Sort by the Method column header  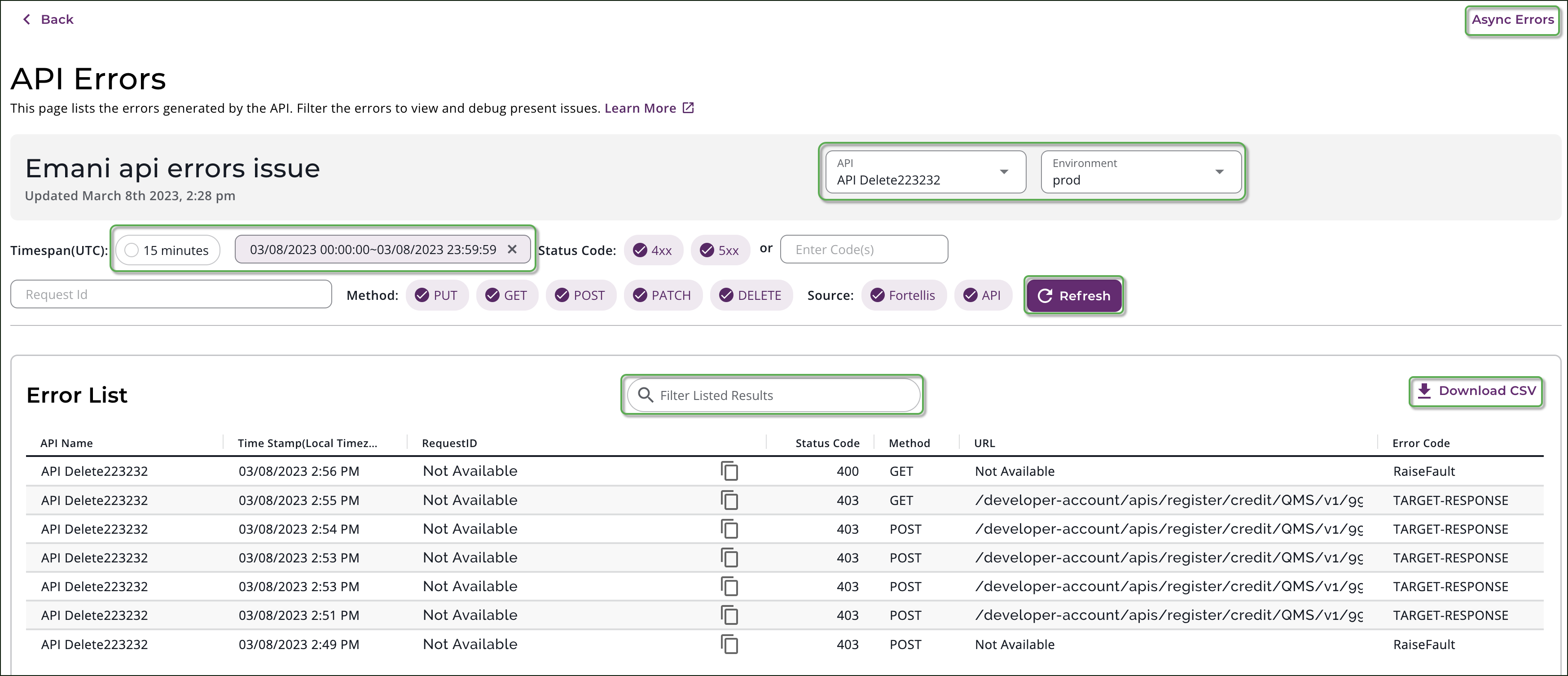(x=909, y=443)
